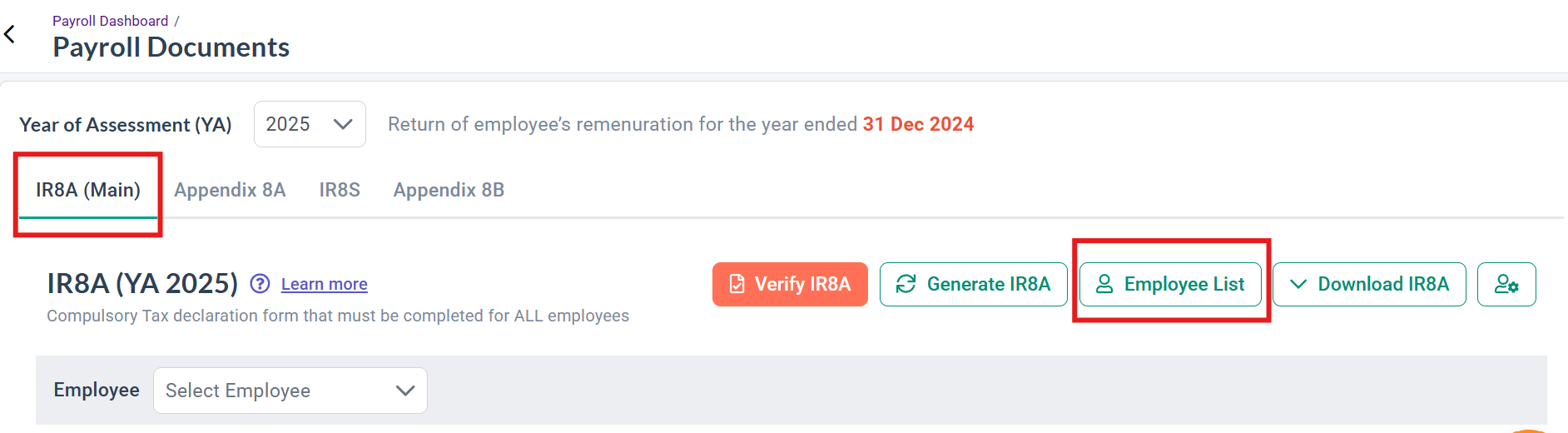The width and height of the screenshot is (1568, 433).
Task: Click the document-check icon on Verify IR8A
Action: click(737, 284)
